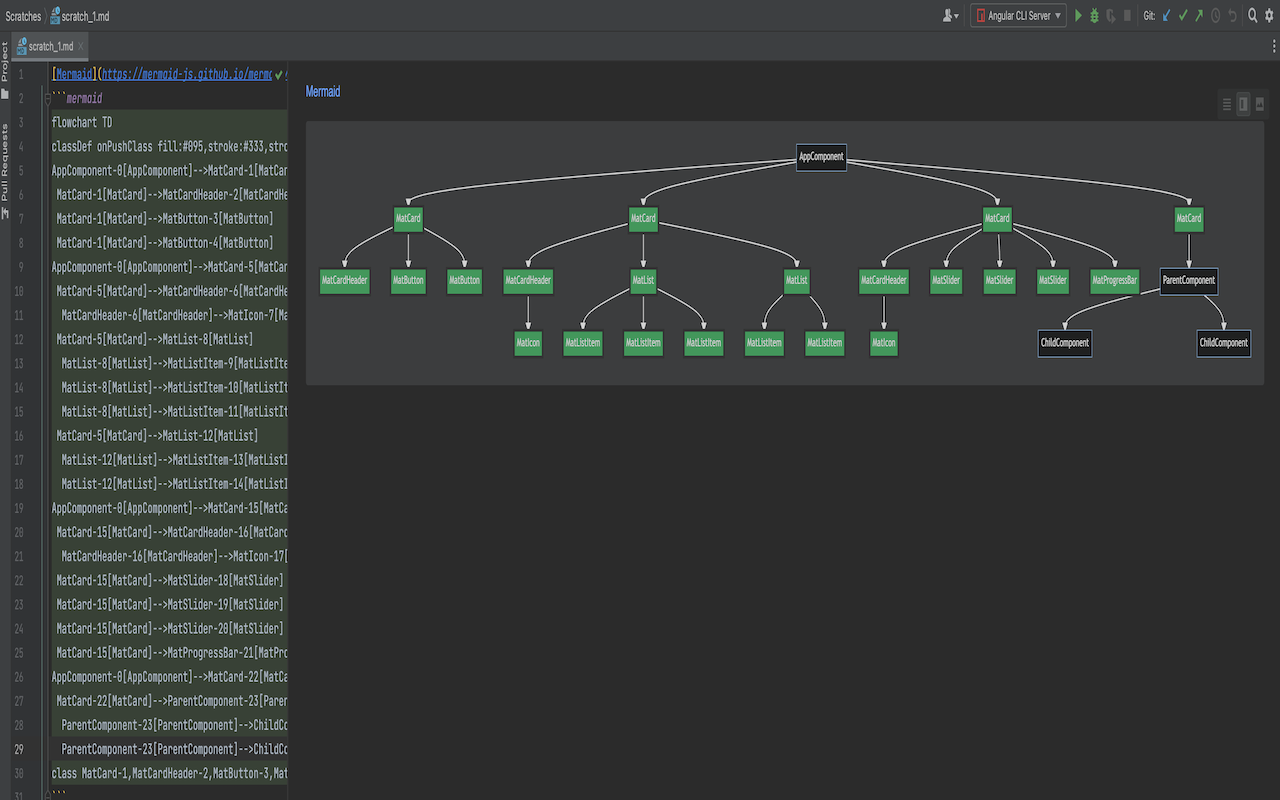Push commits using the Git push arrow
The image size is (1280, 800).
coord(1199,16)
